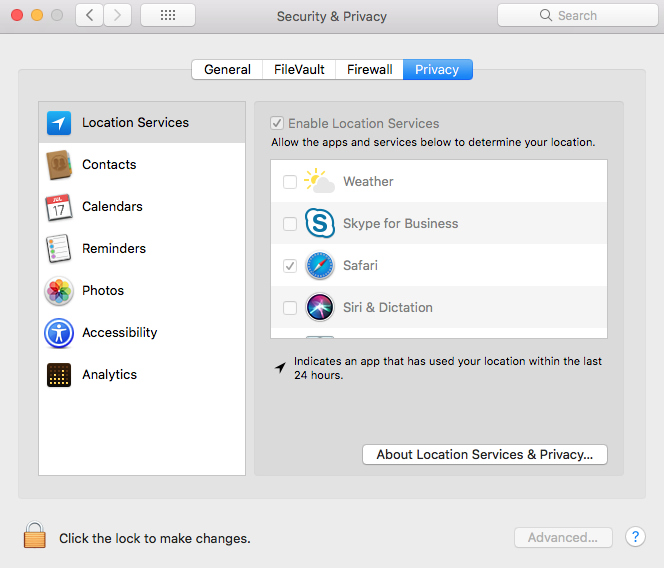Check the Siri & Dictation checkbox

coord(290,308)
